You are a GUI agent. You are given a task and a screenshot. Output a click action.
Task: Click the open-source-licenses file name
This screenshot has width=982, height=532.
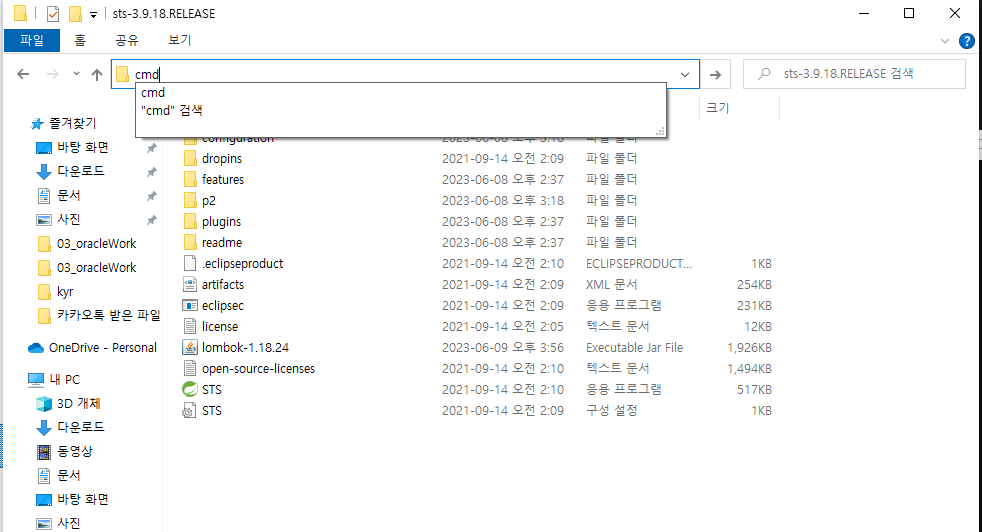point(258,368)
